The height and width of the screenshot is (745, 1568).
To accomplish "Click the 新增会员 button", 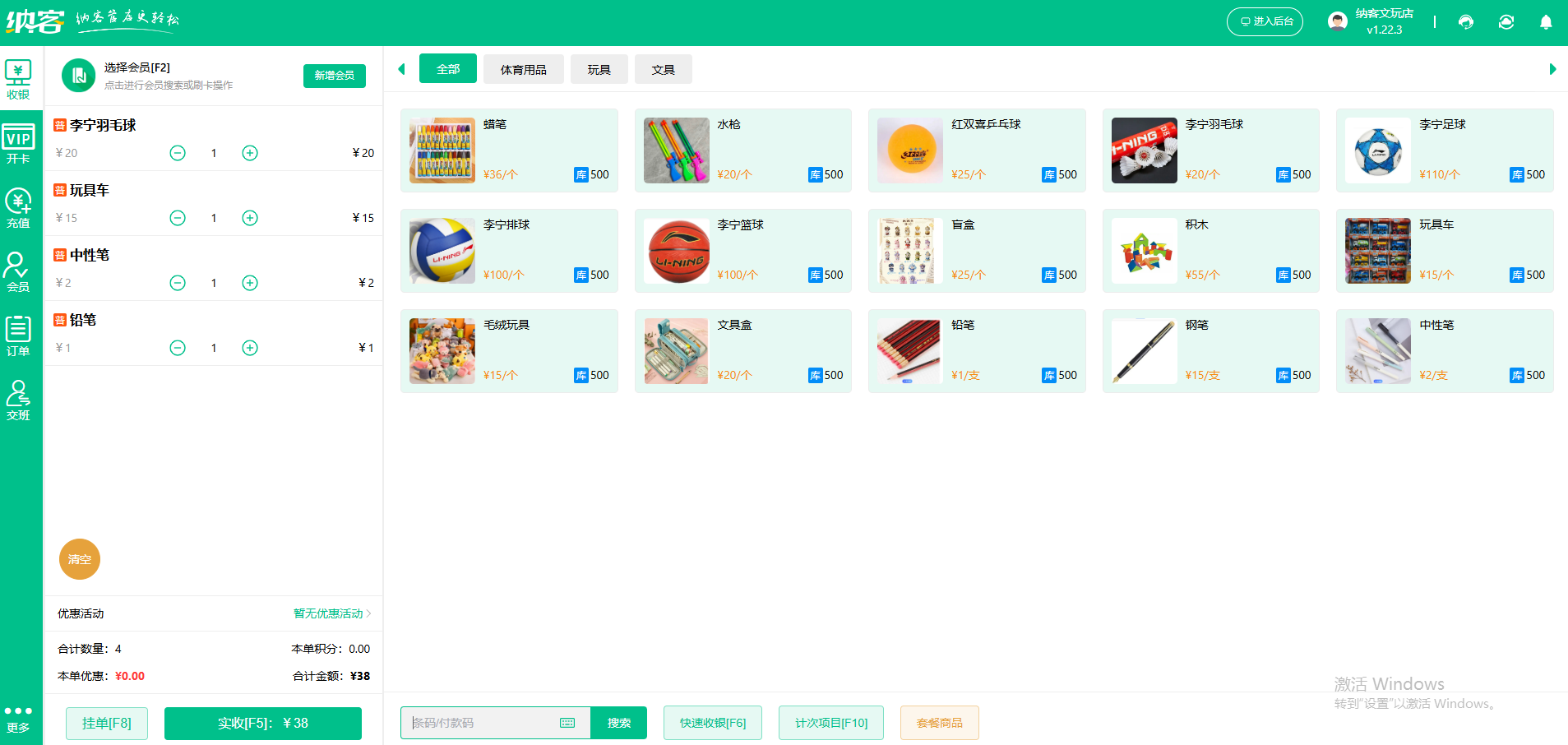I will point(334,76).
